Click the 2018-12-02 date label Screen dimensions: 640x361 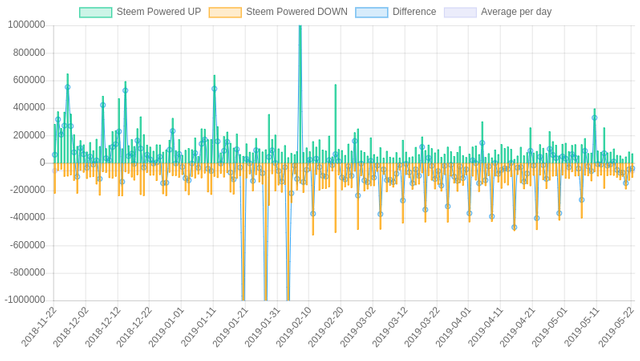[x=71, y=327]
